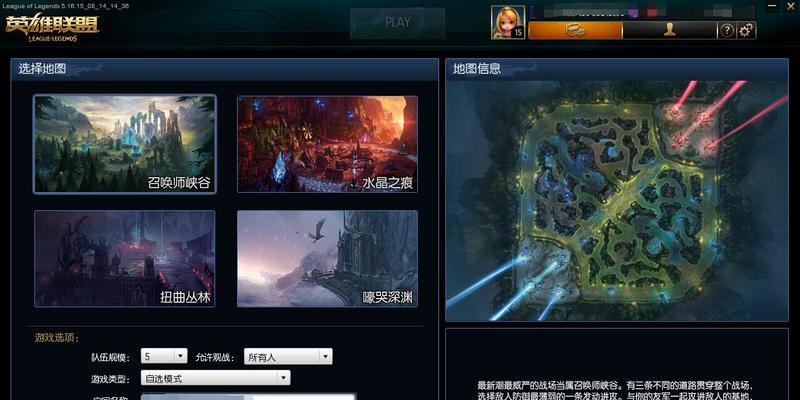Image resolution: width=800 pixels, height=400 pixels.
Task: Click the League of Legends logo
Action: click(x=52, y=28)
